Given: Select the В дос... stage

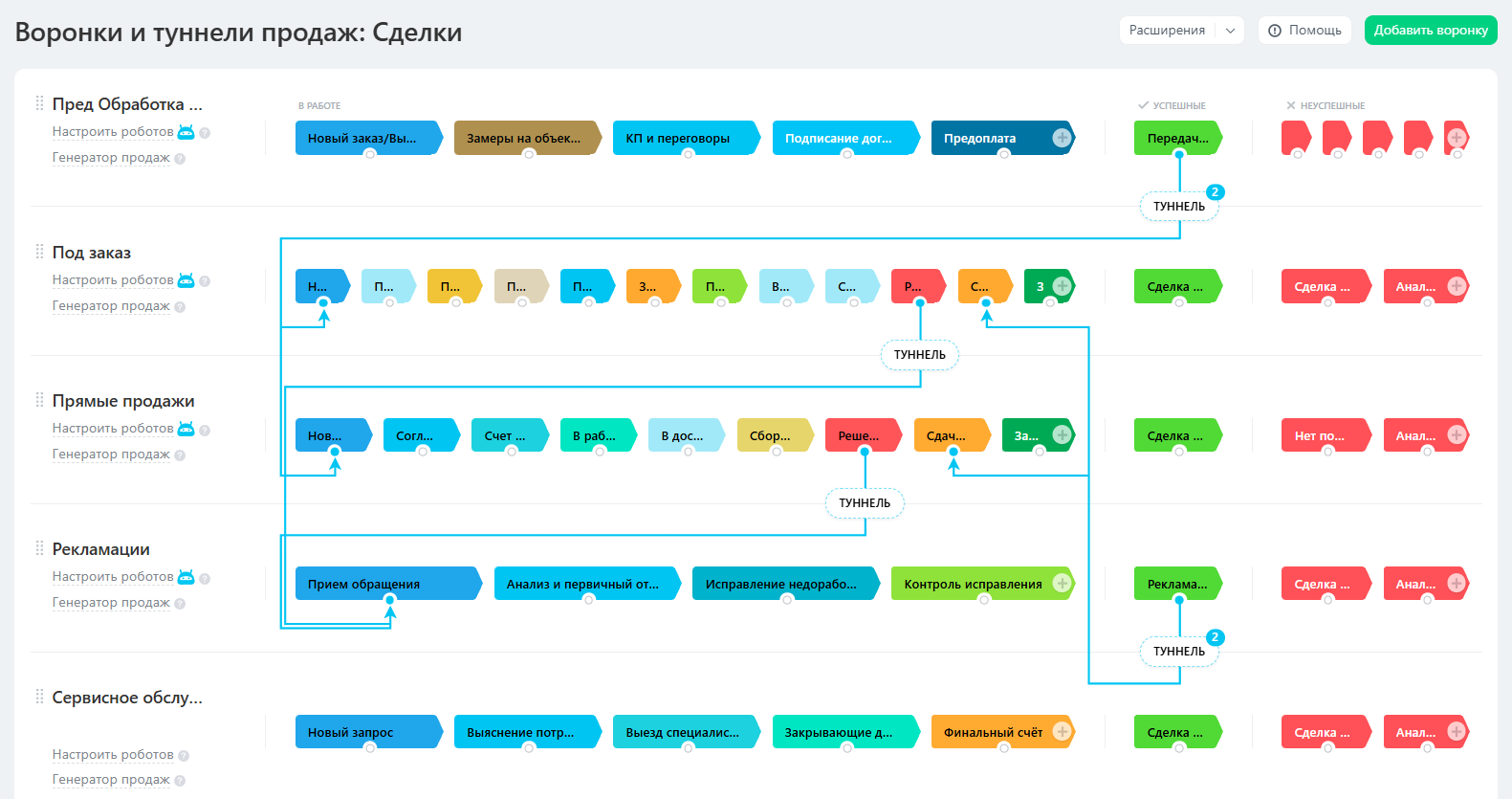Looking at the screenshot, I should click(687, 435).
